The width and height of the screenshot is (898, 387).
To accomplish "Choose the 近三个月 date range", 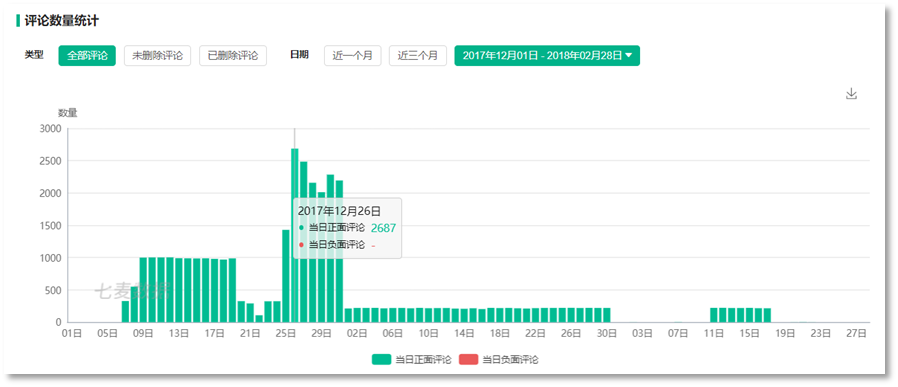I will point(418,56).
